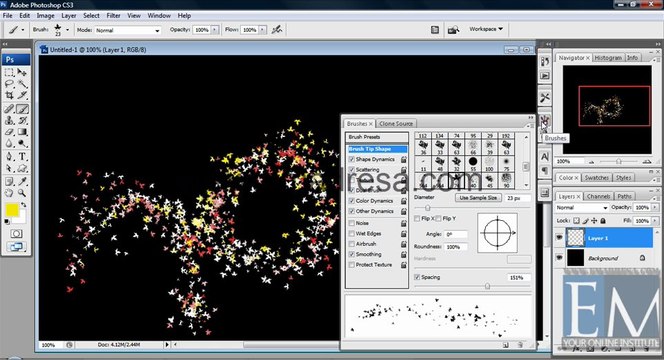Select the Path Selection tool
Viewport: 664px width, 360px height.
9,169
